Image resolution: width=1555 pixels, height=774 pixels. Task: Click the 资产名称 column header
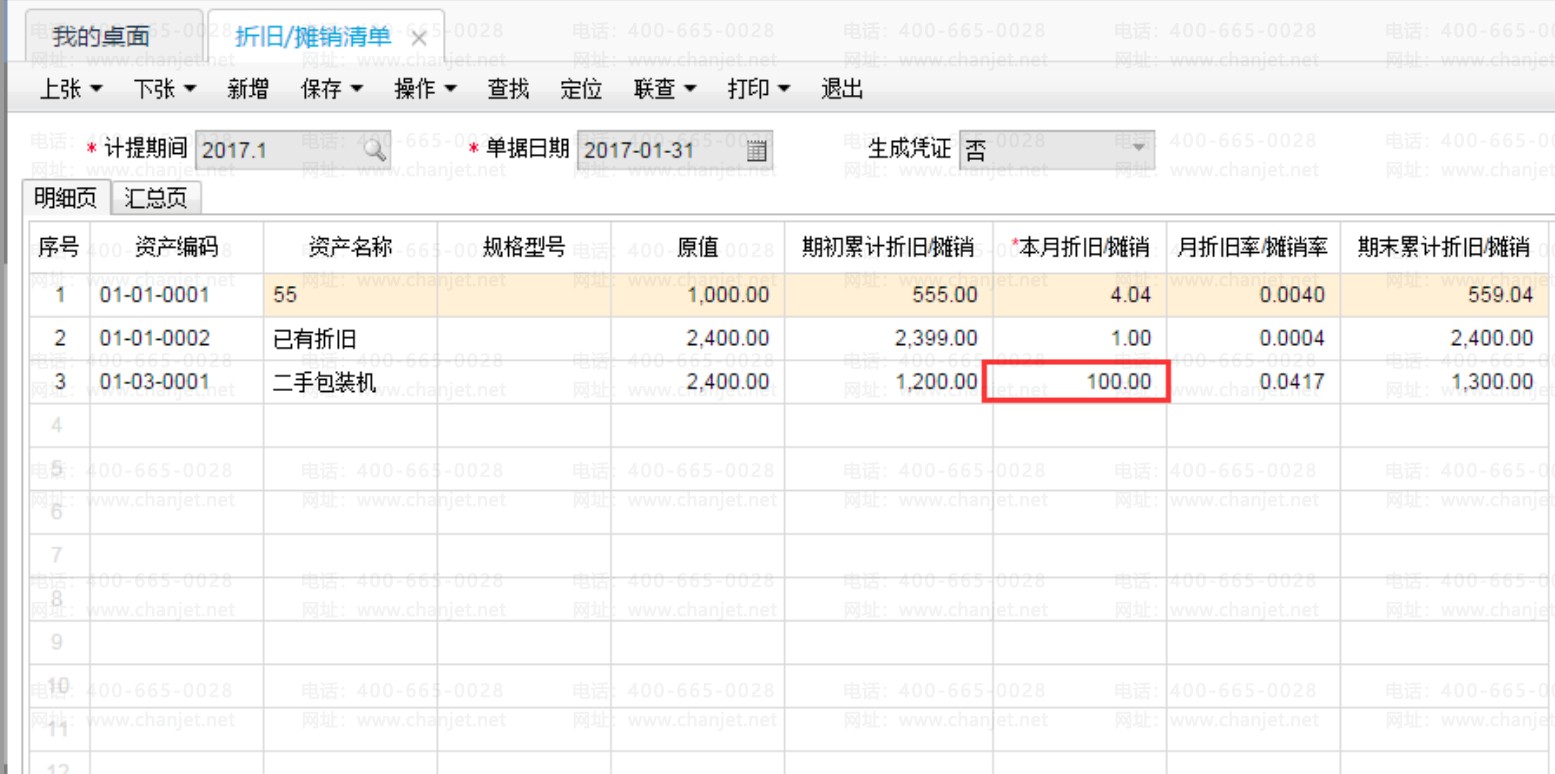point(351,247)
